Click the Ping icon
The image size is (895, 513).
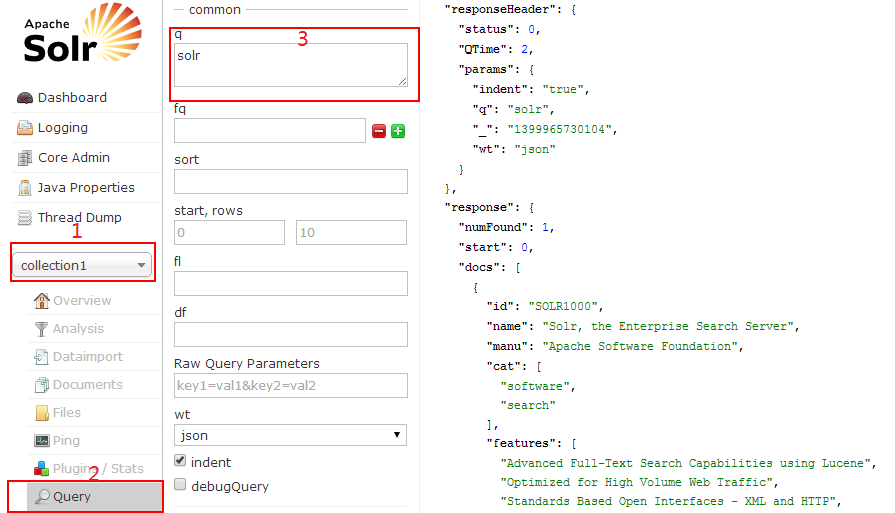point(42,441)
